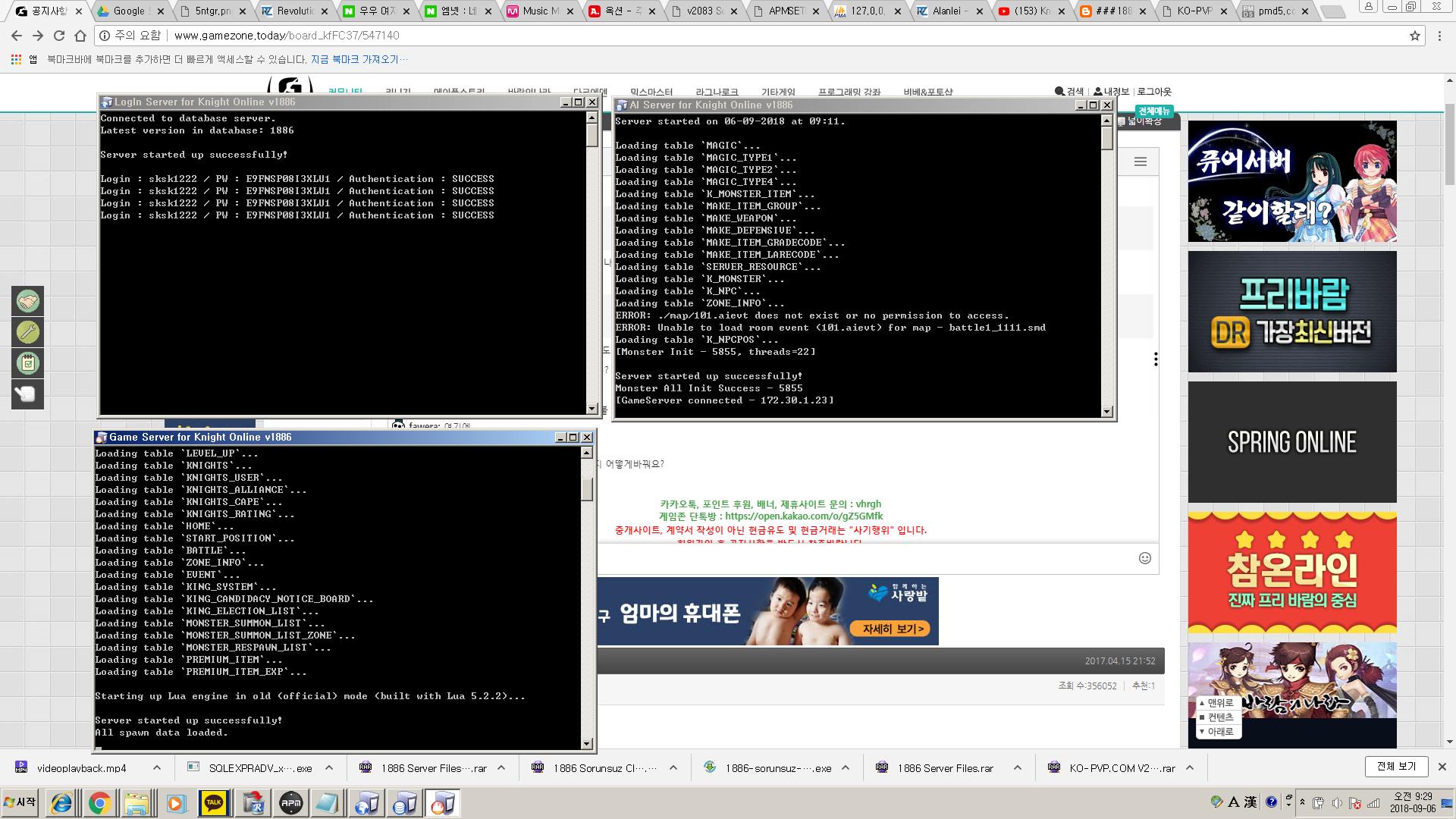This screenshot has height=819, width=1456.
Task: Open KakaoTalk from the taskbar
Action: (213, 803)
